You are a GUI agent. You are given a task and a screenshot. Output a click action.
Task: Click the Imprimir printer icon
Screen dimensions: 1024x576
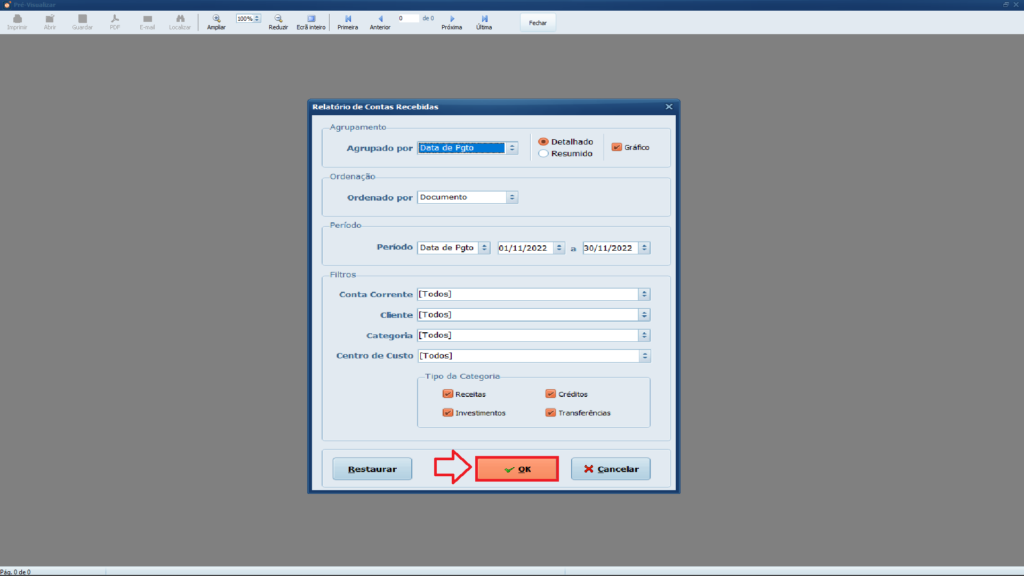(x=17, y=19)
